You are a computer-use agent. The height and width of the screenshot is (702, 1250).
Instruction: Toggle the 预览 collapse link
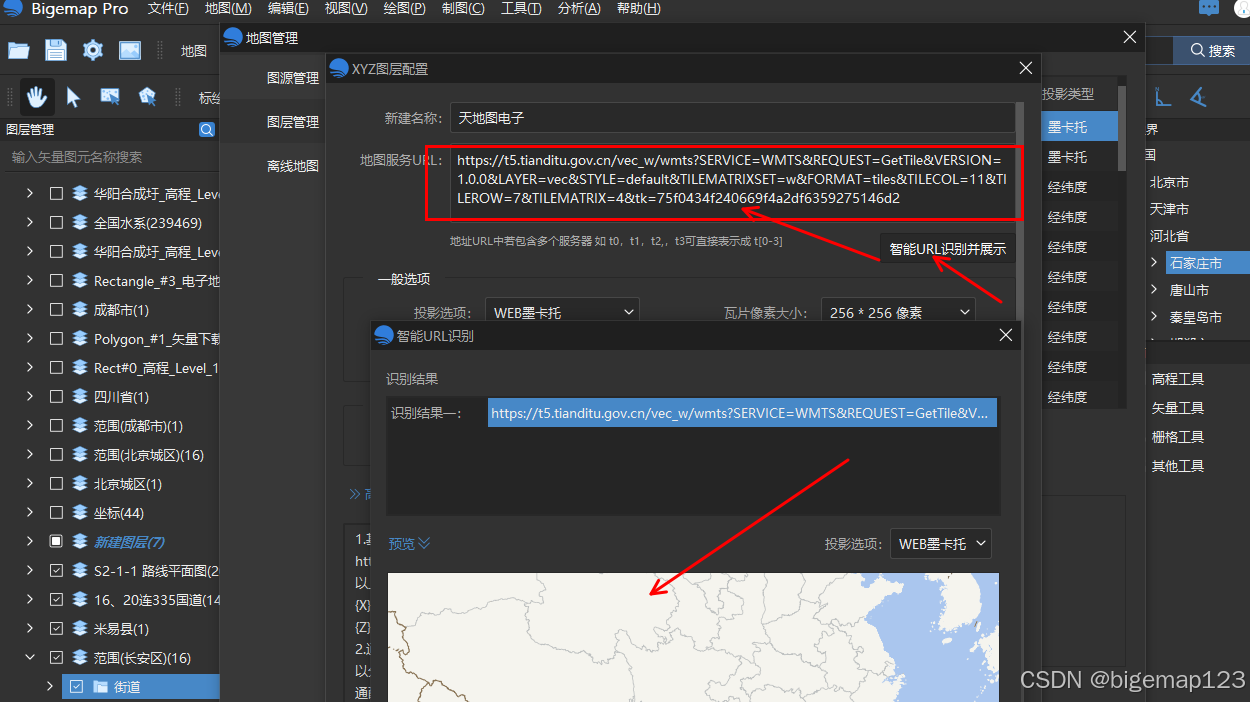[409, 544]
